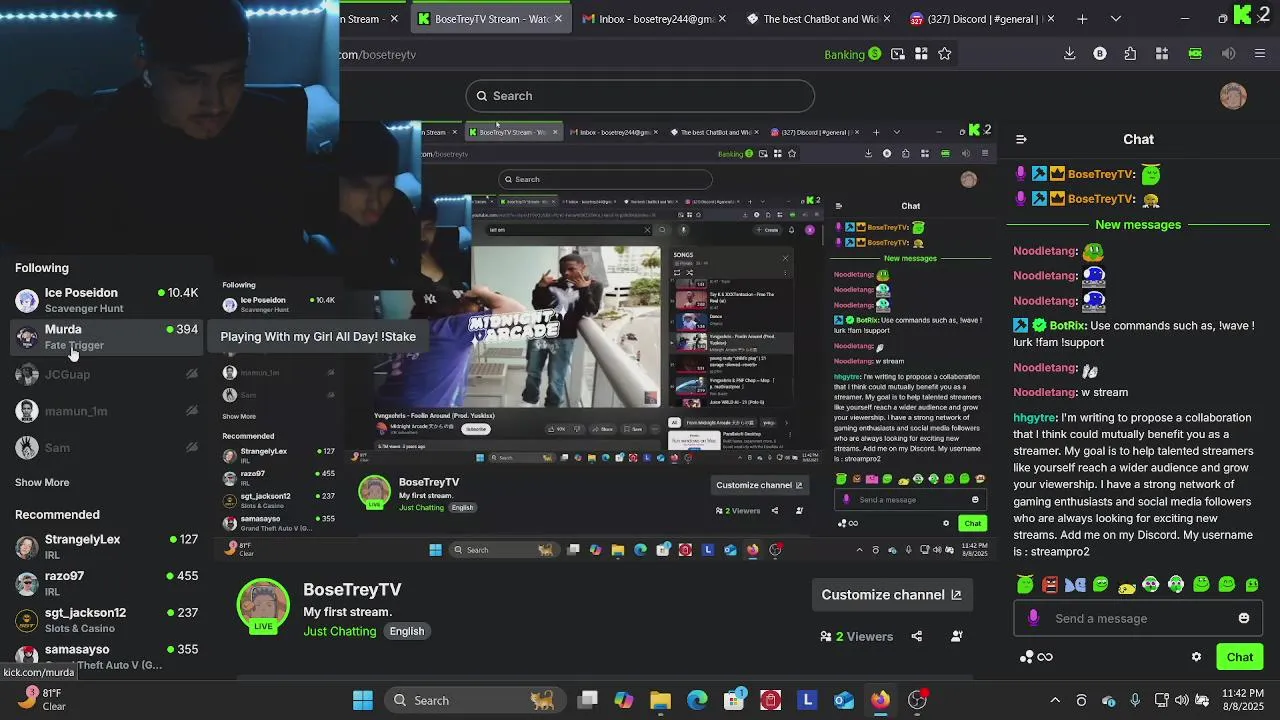Click the green ticket extension icon
This screenshot has width=1280, height=720.
[1195, 54]
